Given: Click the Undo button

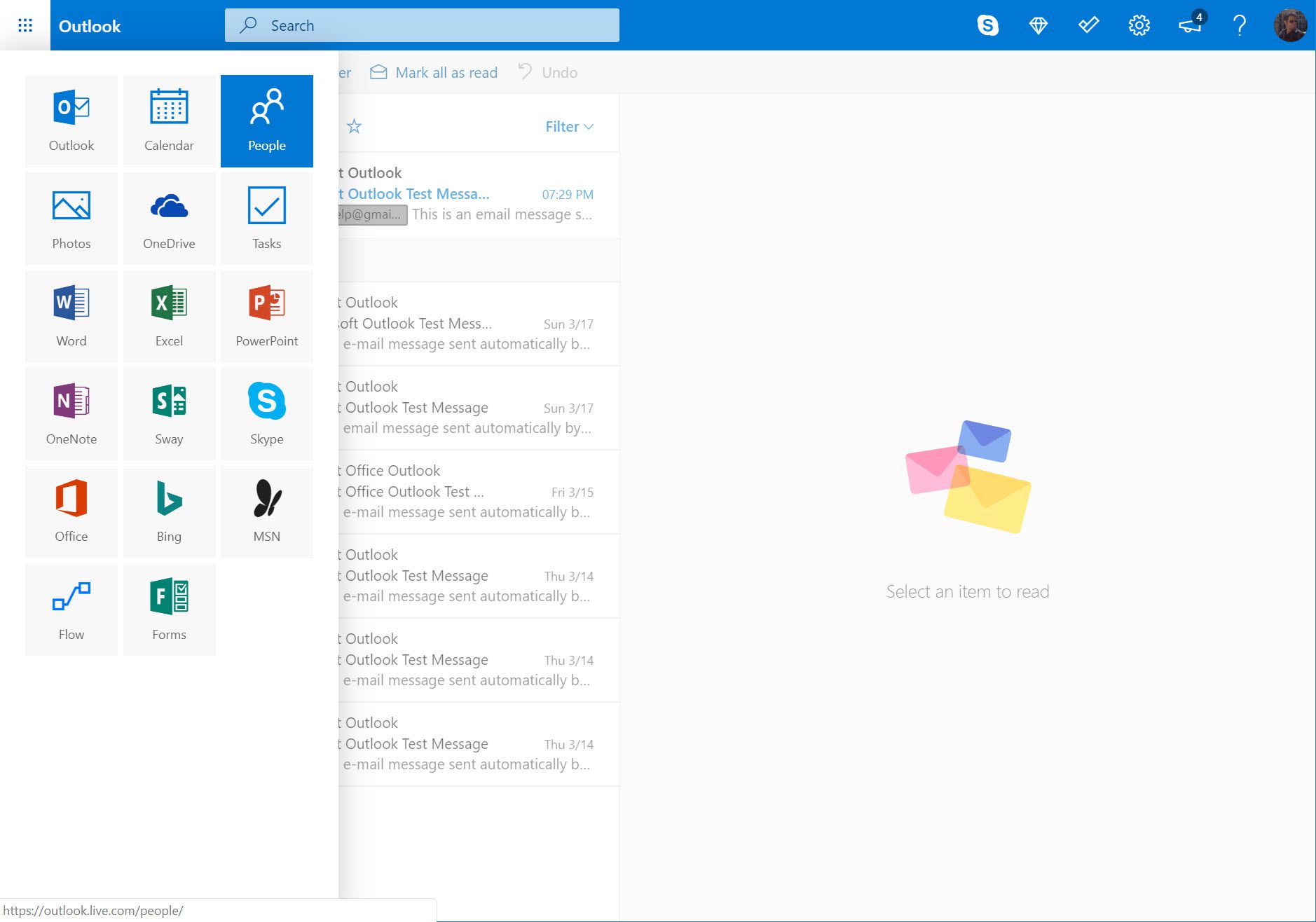Looking at the screenshot, I should point(548,72).
